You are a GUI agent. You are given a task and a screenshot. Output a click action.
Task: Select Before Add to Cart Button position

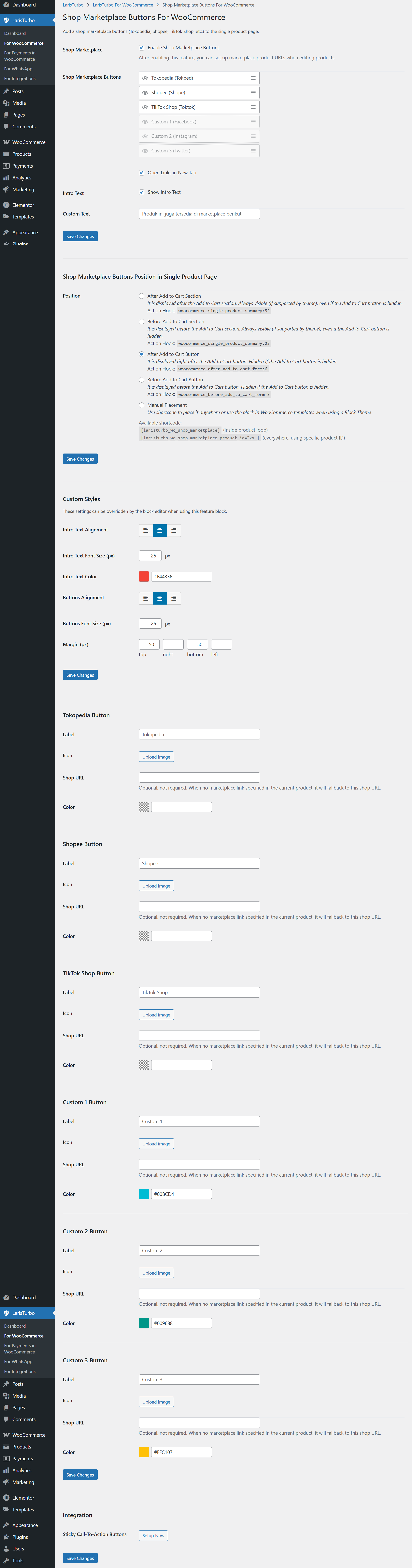[142, 380]
